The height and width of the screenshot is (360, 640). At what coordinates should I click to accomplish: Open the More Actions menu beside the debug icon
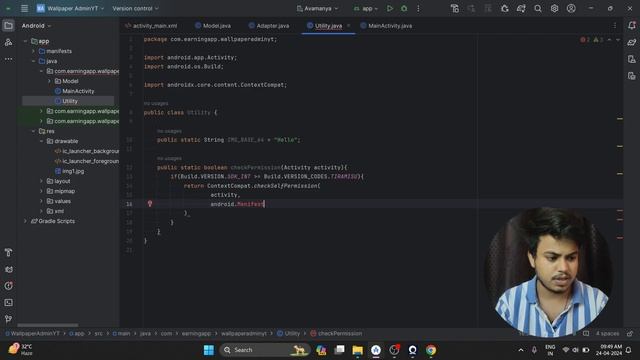point(418,9)
